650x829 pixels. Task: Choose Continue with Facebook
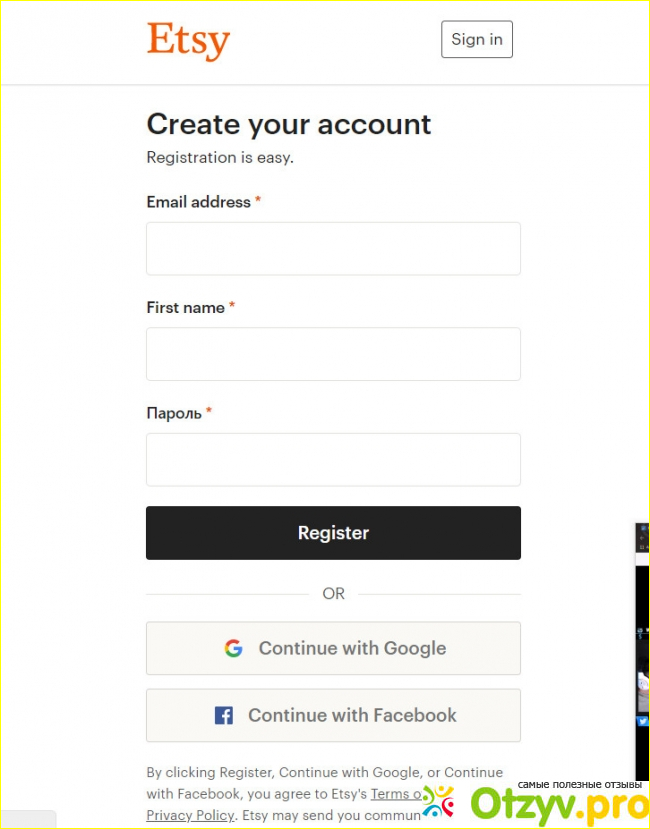click(333, 715)
